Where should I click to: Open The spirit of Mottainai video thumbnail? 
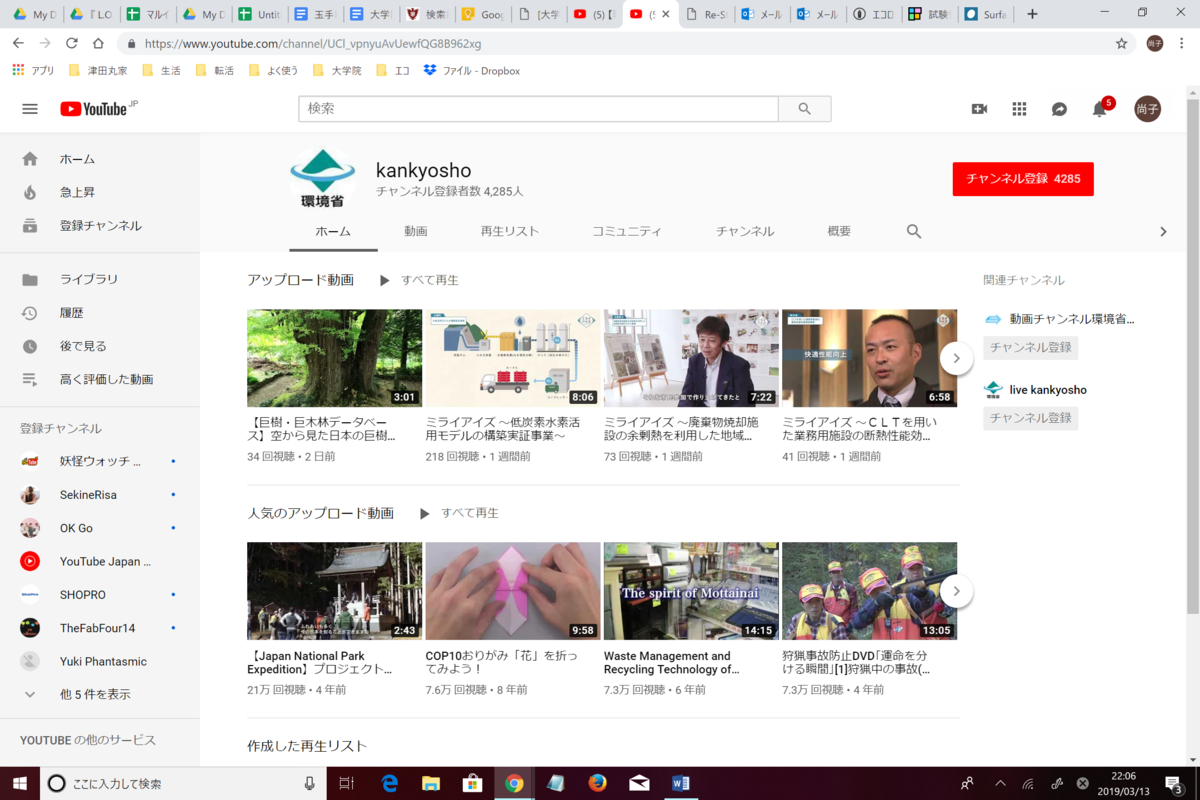coord(691,591)
